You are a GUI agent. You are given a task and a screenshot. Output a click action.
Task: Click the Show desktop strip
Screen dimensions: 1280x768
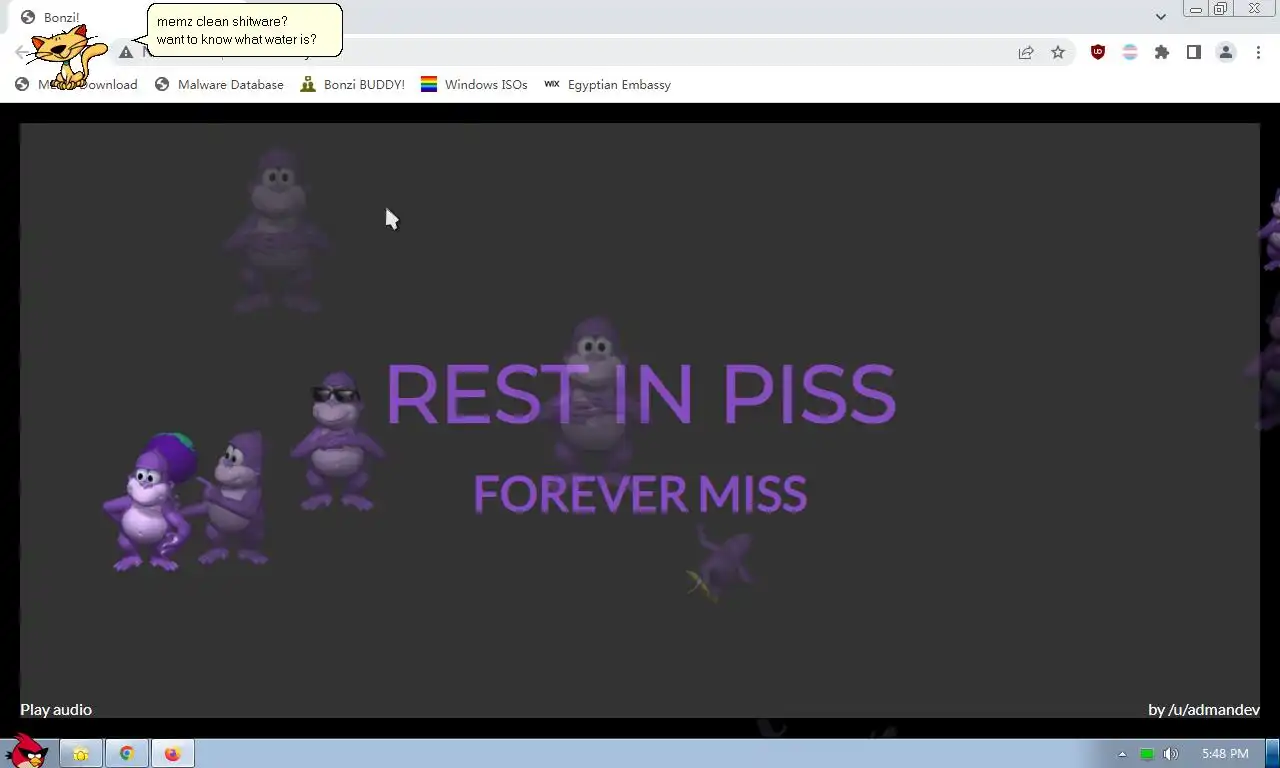coord(1273,754)
